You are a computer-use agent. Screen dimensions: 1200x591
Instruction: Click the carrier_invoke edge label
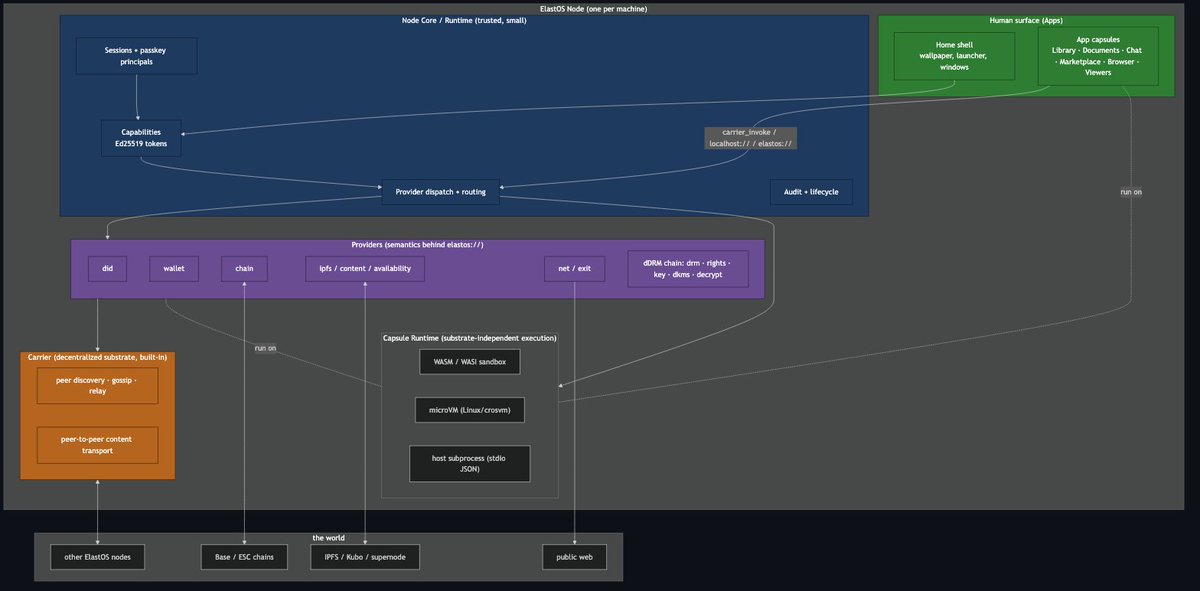pyautogui.click(x=751, y=138)
